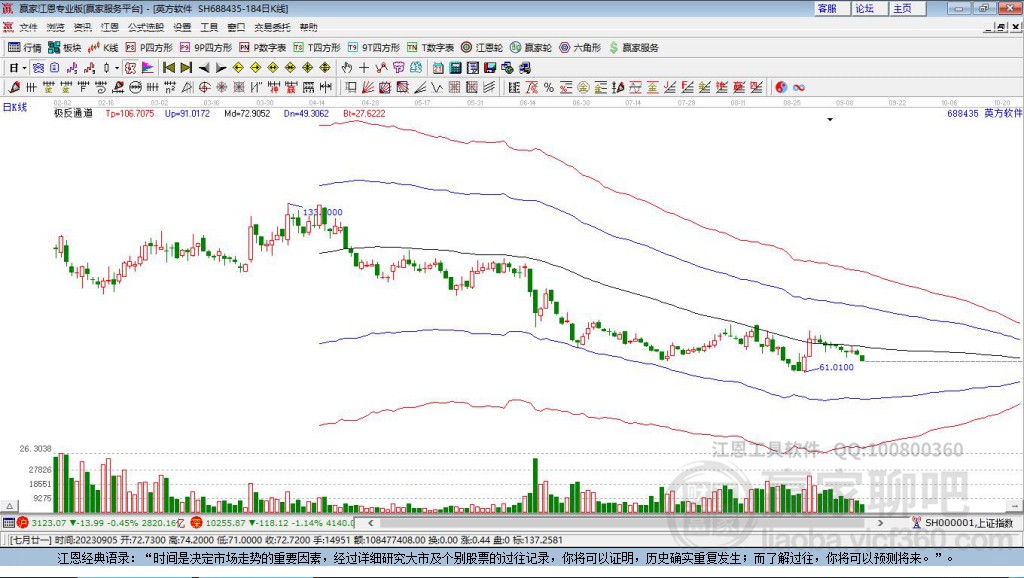Select the Gann fan lines tool
The width and height of the screenshot is (1024, 578).
(x=368, y=87)
